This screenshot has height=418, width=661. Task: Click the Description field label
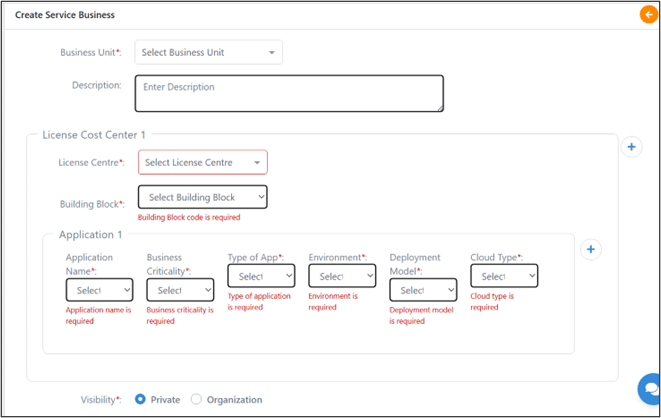[x=97, y=85]
